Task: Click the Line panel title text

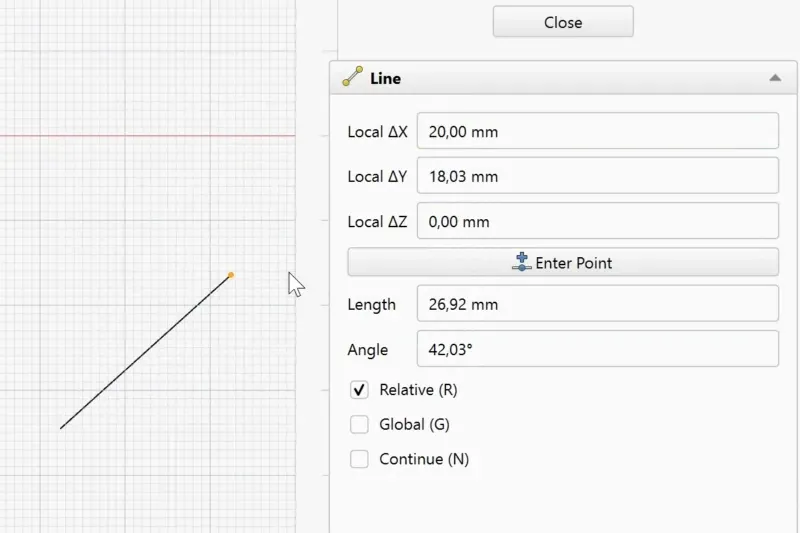Action: tap(386, 79)
